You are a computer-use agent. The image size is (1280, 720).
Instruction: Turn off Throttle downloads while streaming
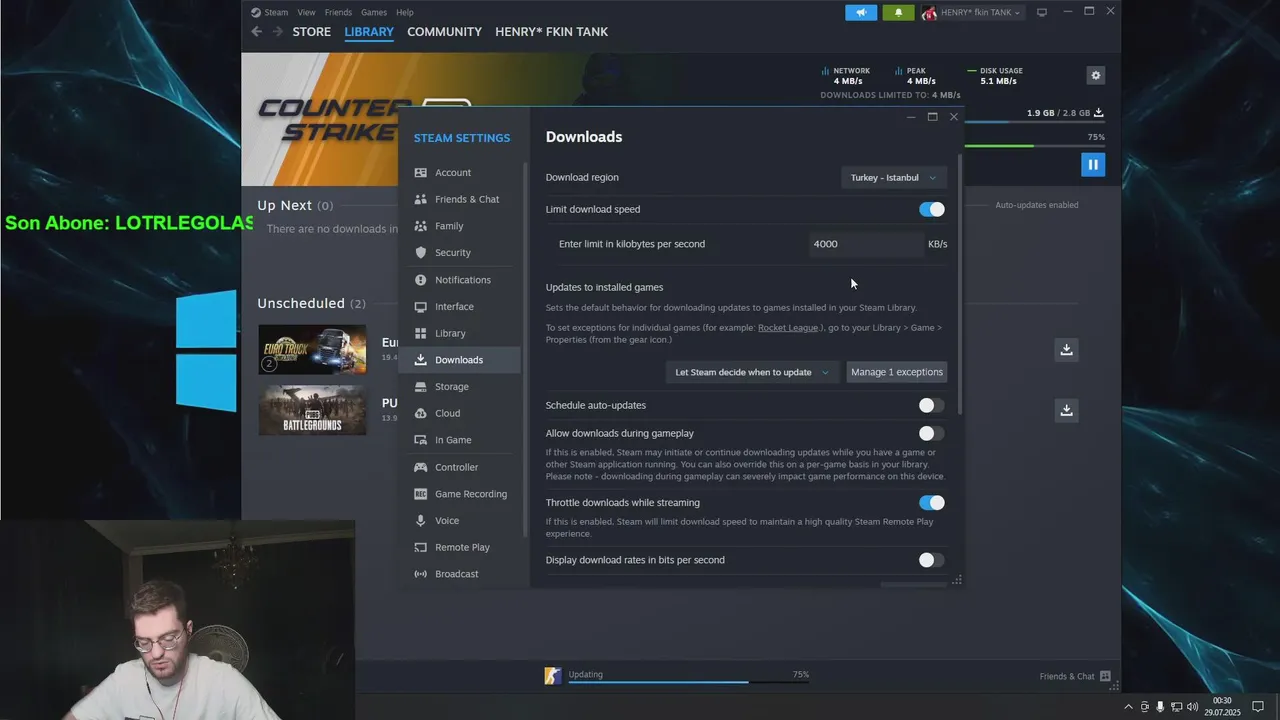[931, 503]
